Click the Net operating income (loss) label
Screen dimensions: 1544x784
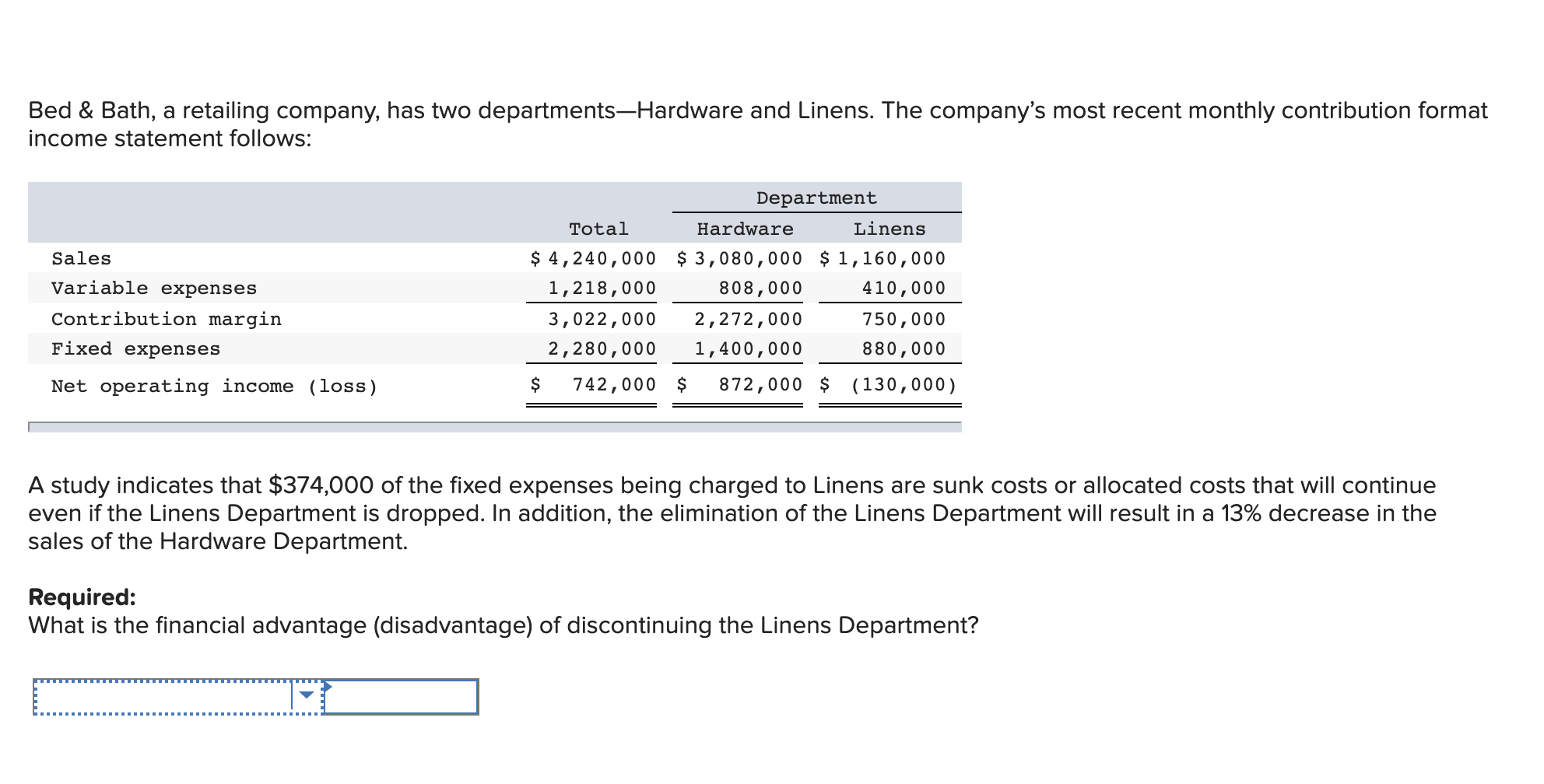[215, 387]
